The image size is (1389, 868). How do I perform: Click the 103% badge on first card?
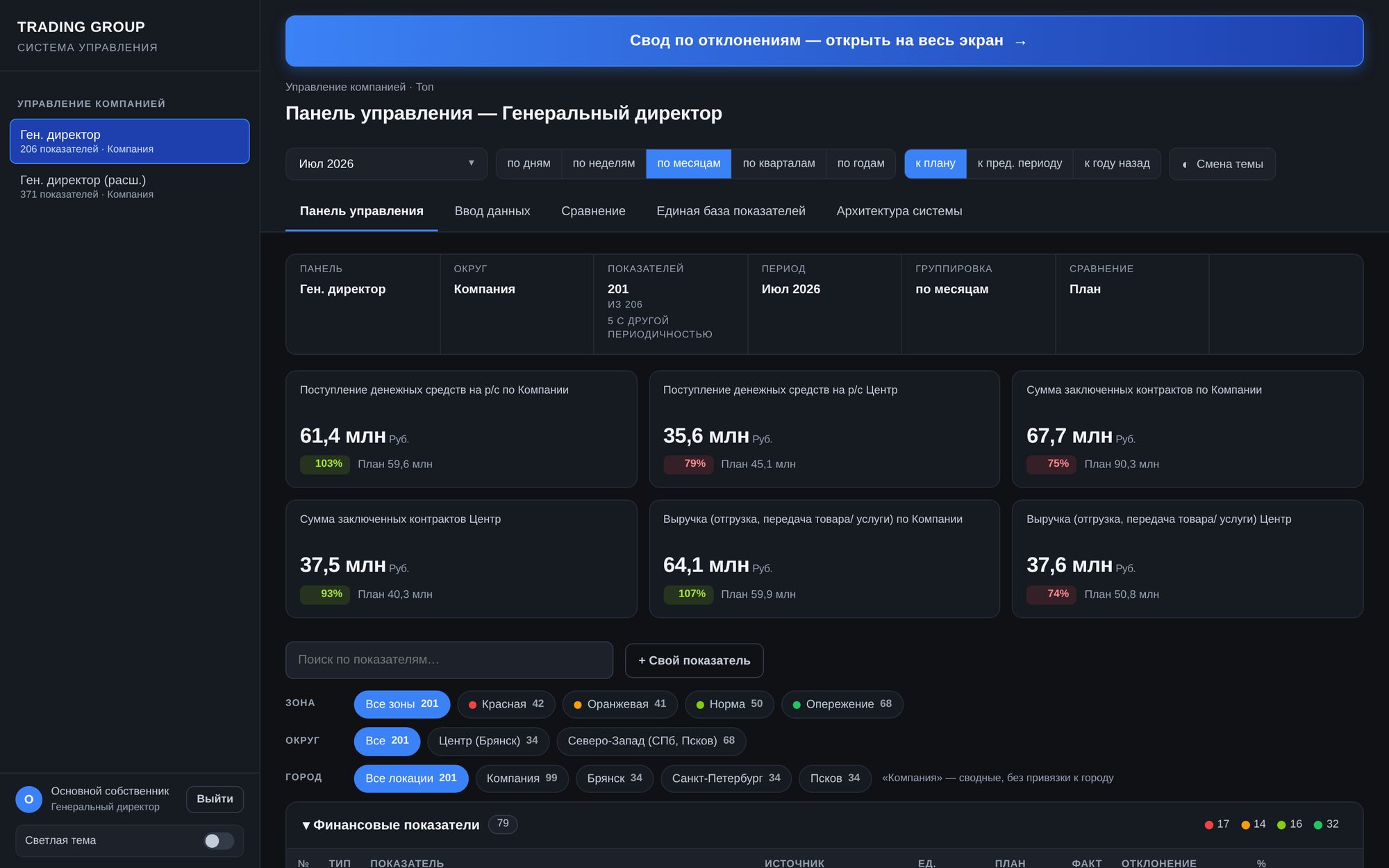tap(325, 464)
